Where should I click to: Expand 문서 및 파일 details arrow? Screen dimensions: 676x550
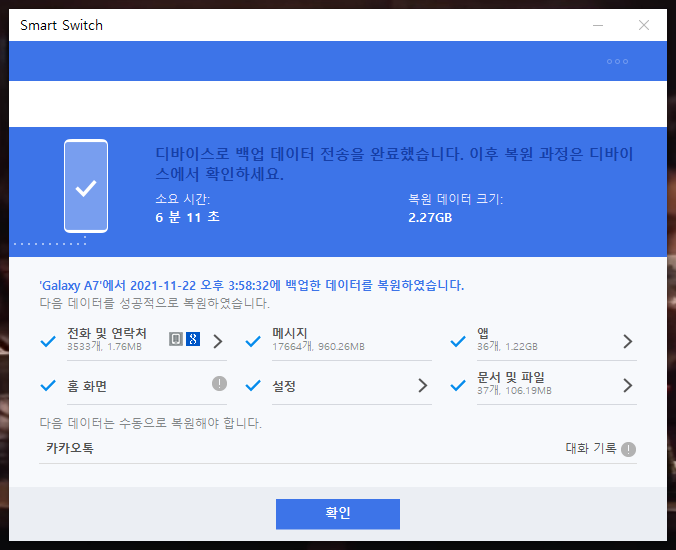(x=628, y=385)
